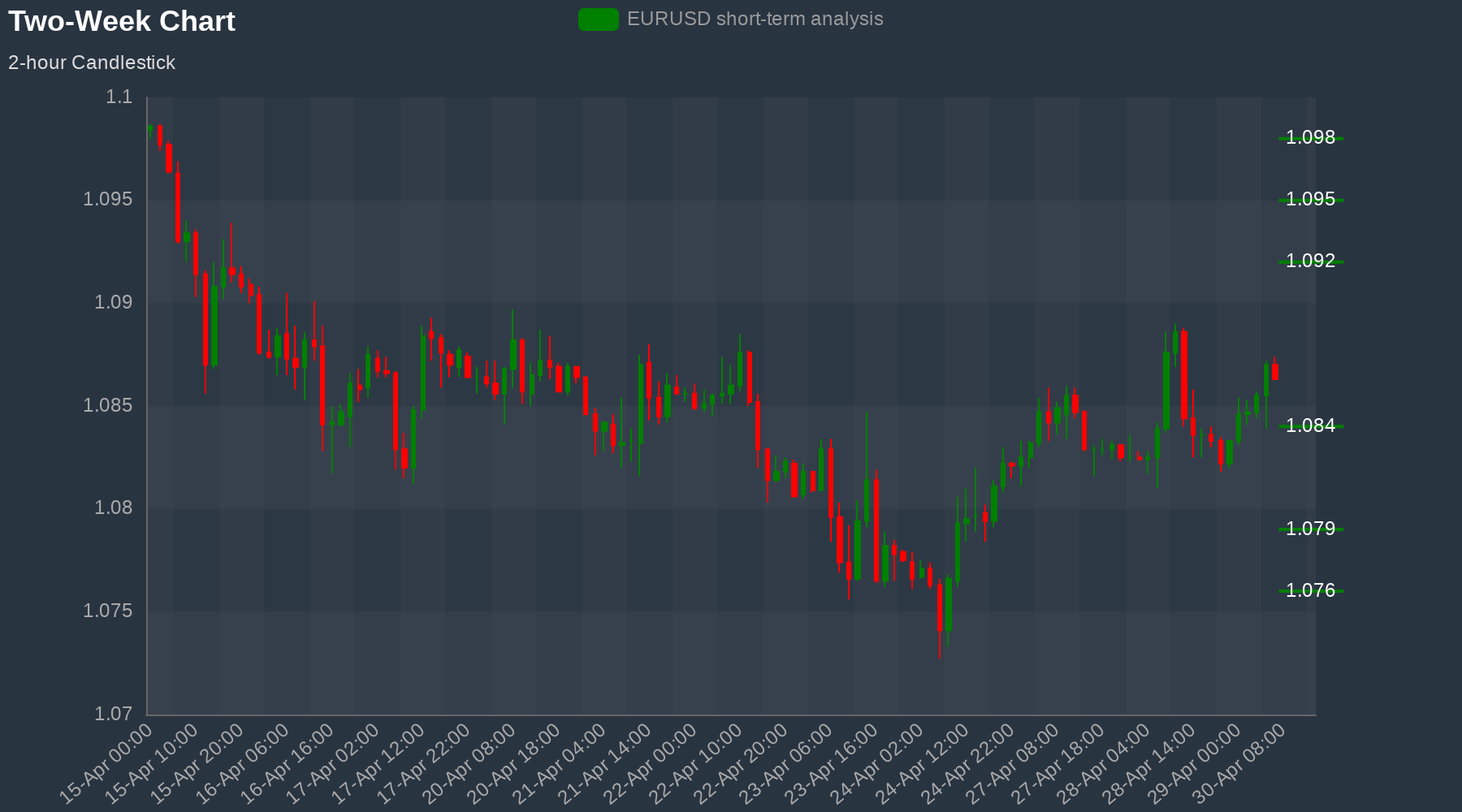Click the 1.07 label on the y-axis
The image size is (1462, 812).
pyautogui.click(x=113, y=715)
